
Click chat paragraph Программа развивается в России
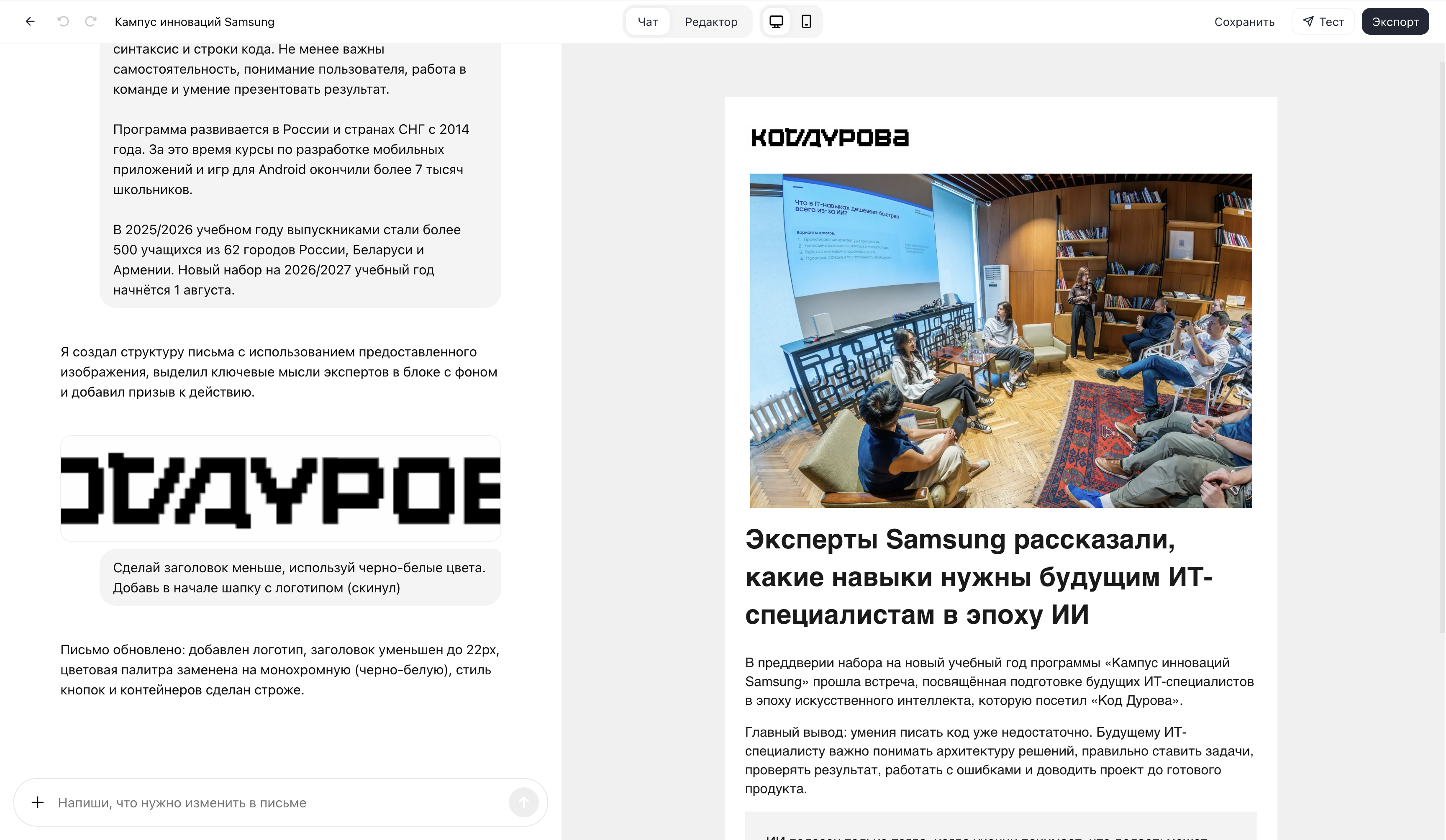(x=292, y=159)
